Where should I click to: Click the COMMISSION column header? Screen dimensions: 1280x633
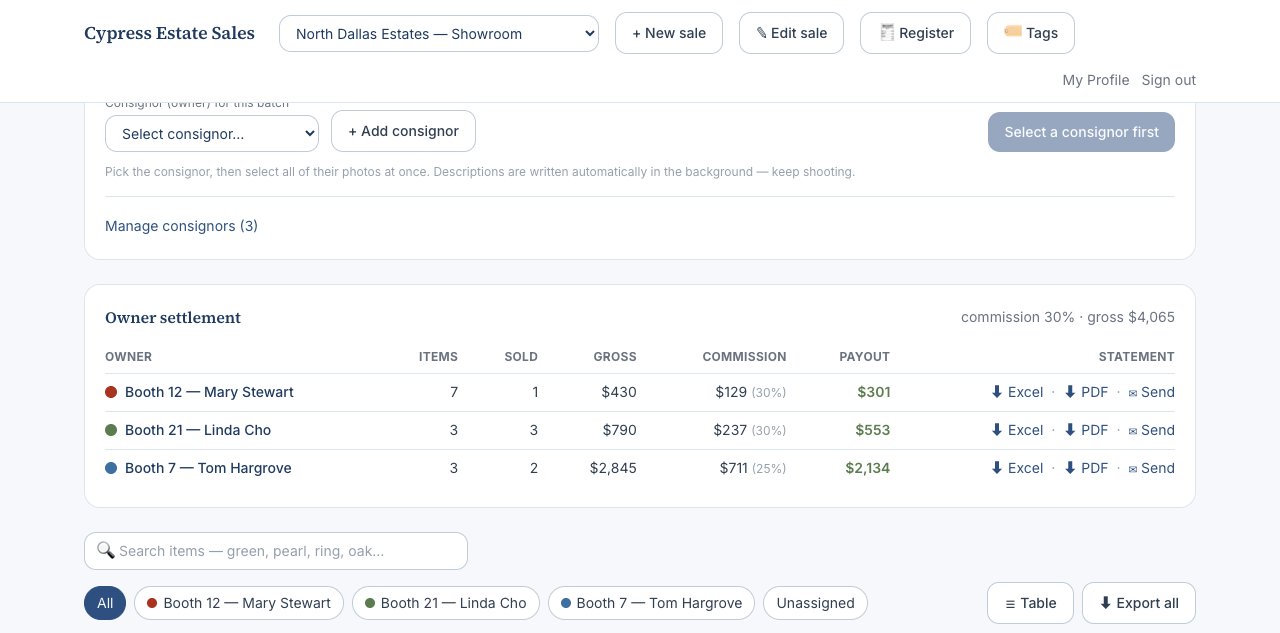coord(744,357)
